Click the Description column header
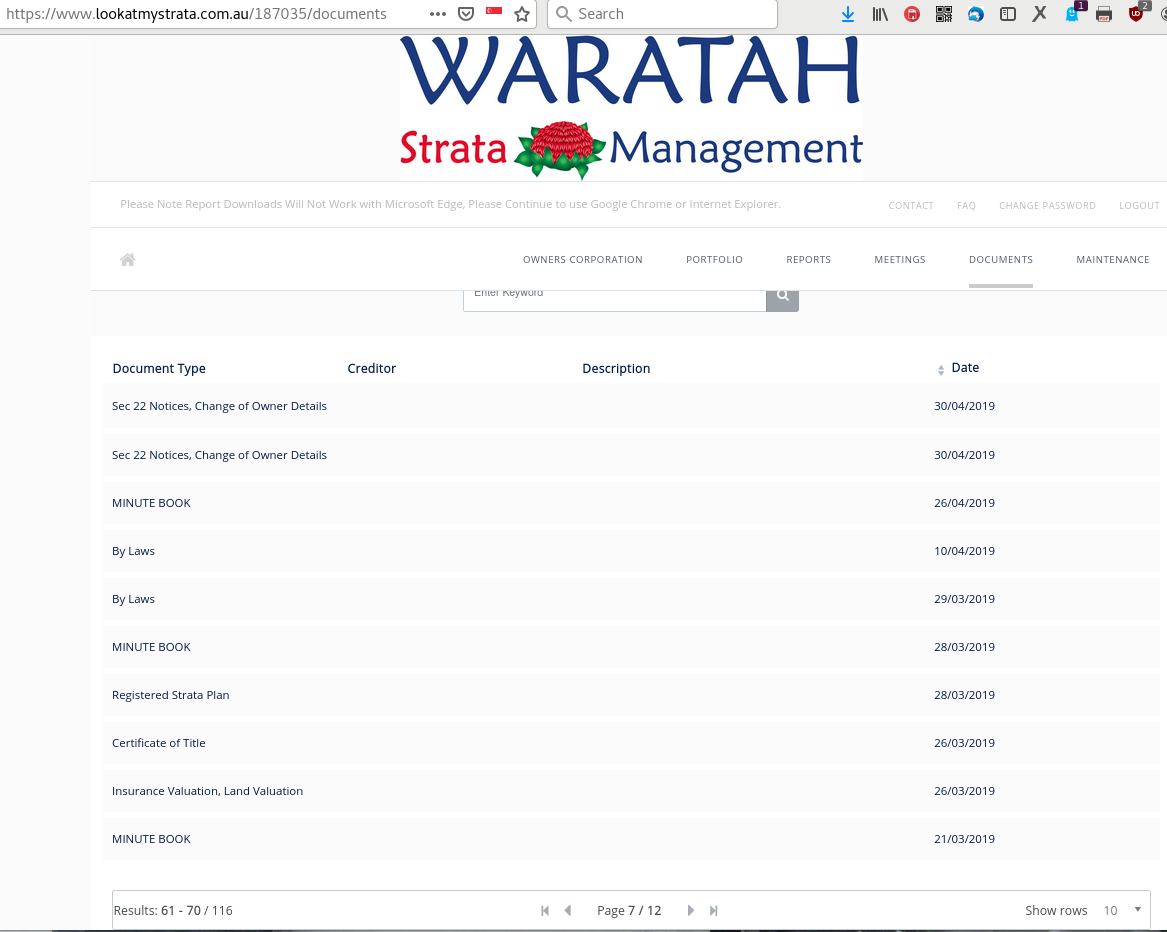The height and width of the screenshot is (932, 1167). pos(616,368)
